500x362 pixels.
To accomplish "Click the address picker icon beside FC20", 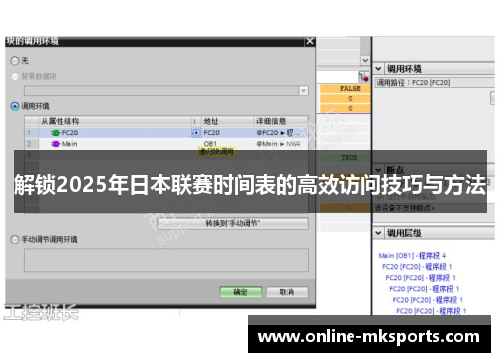I will (197, 133).
